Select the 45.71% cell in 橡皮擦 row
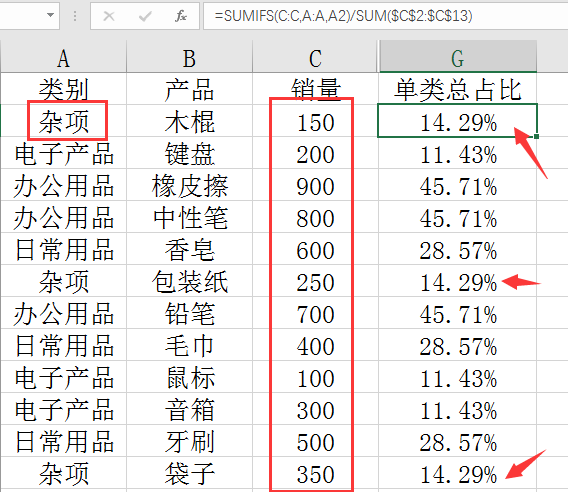 coord(458,185)
